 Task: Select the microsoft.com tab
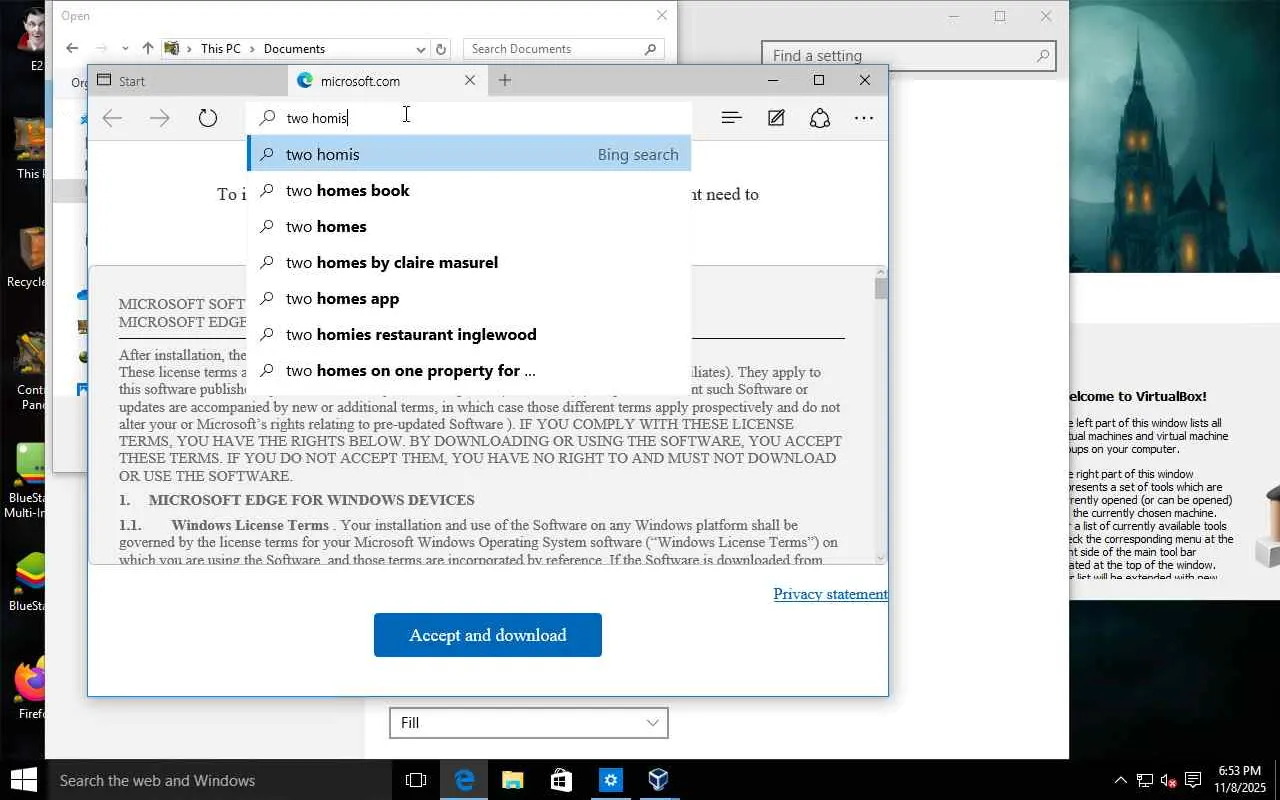coord(387,81)
